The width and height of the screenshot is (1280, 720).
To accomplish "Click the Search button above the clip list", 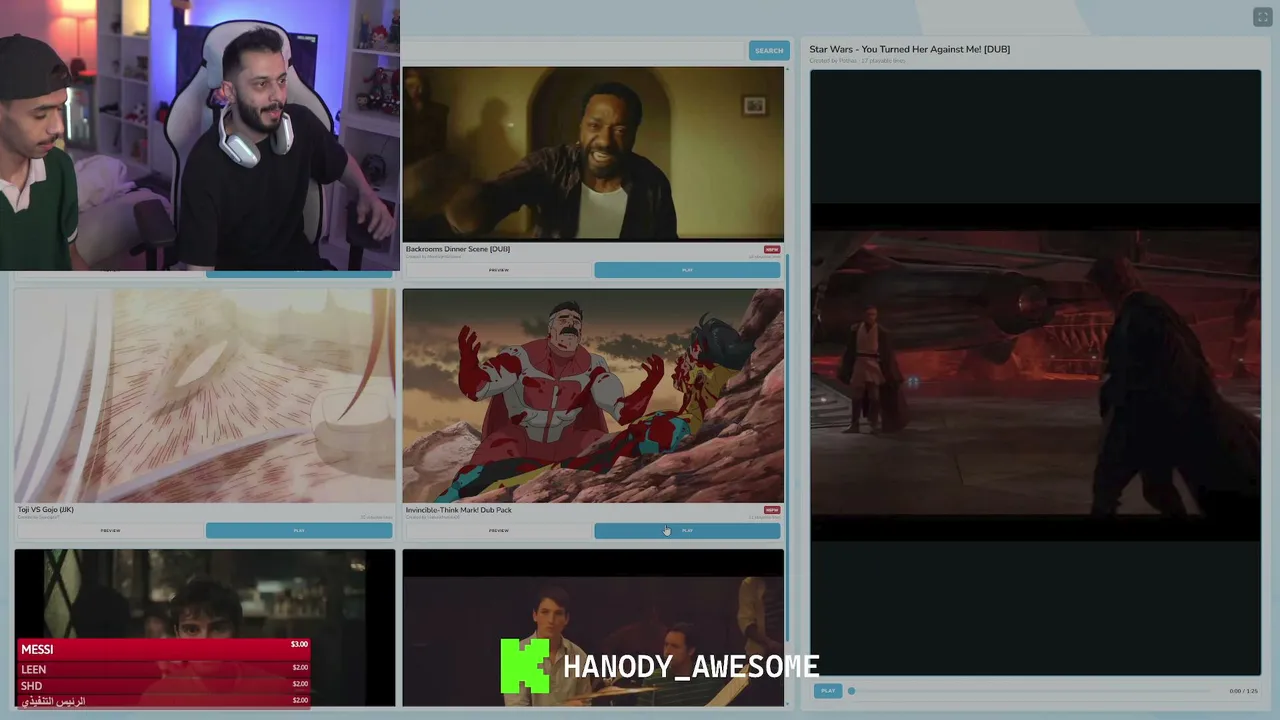I will tap(769, 51).
